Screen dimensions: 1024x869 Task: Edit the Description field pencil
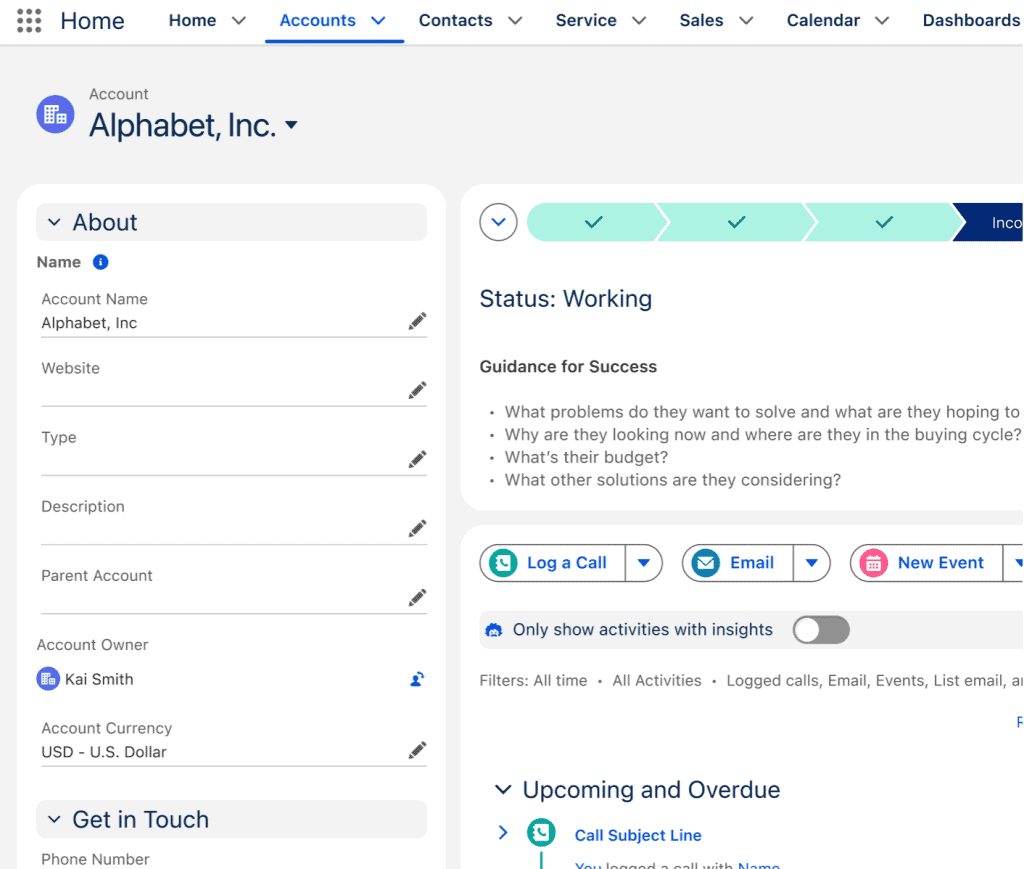click(x=417, y=528)
